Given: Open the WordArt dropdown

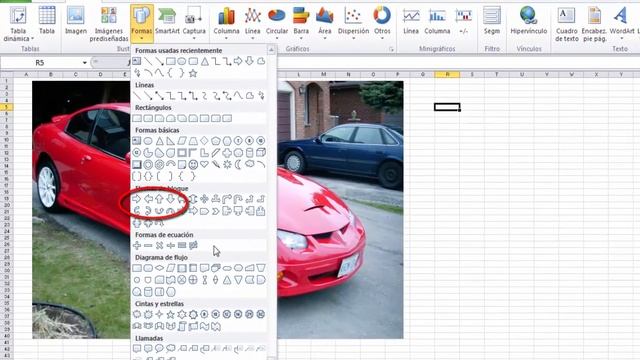Looking at the screenshot, I should point(622,24).
